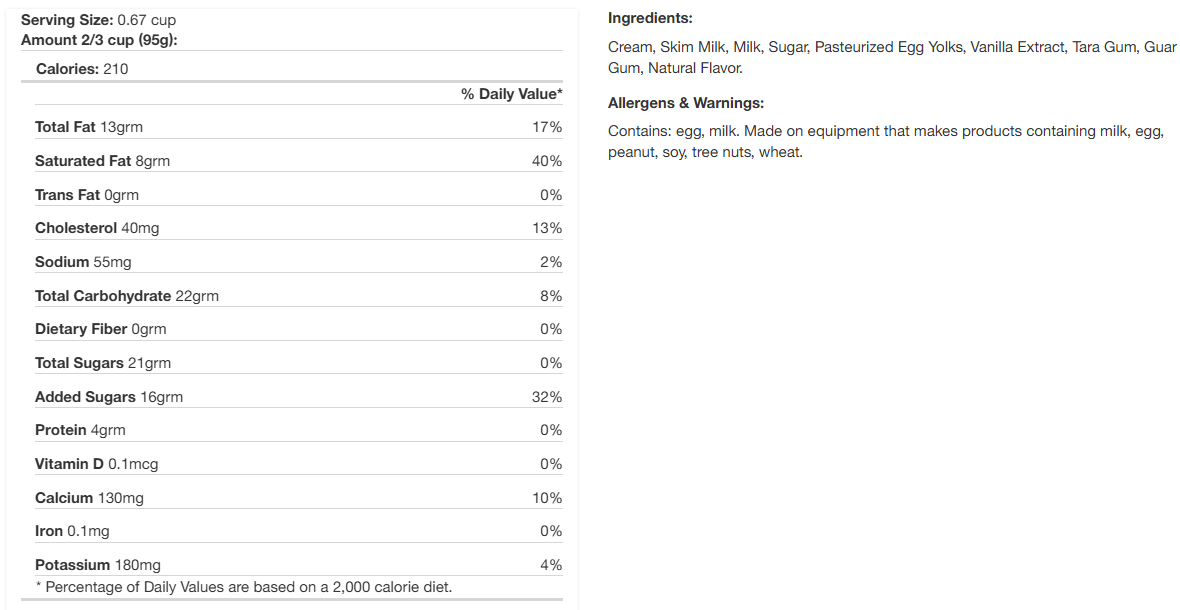Viewport: 1180px width, 610px height.
Task: Click the Calcium 130mg line
Action: 89,498
